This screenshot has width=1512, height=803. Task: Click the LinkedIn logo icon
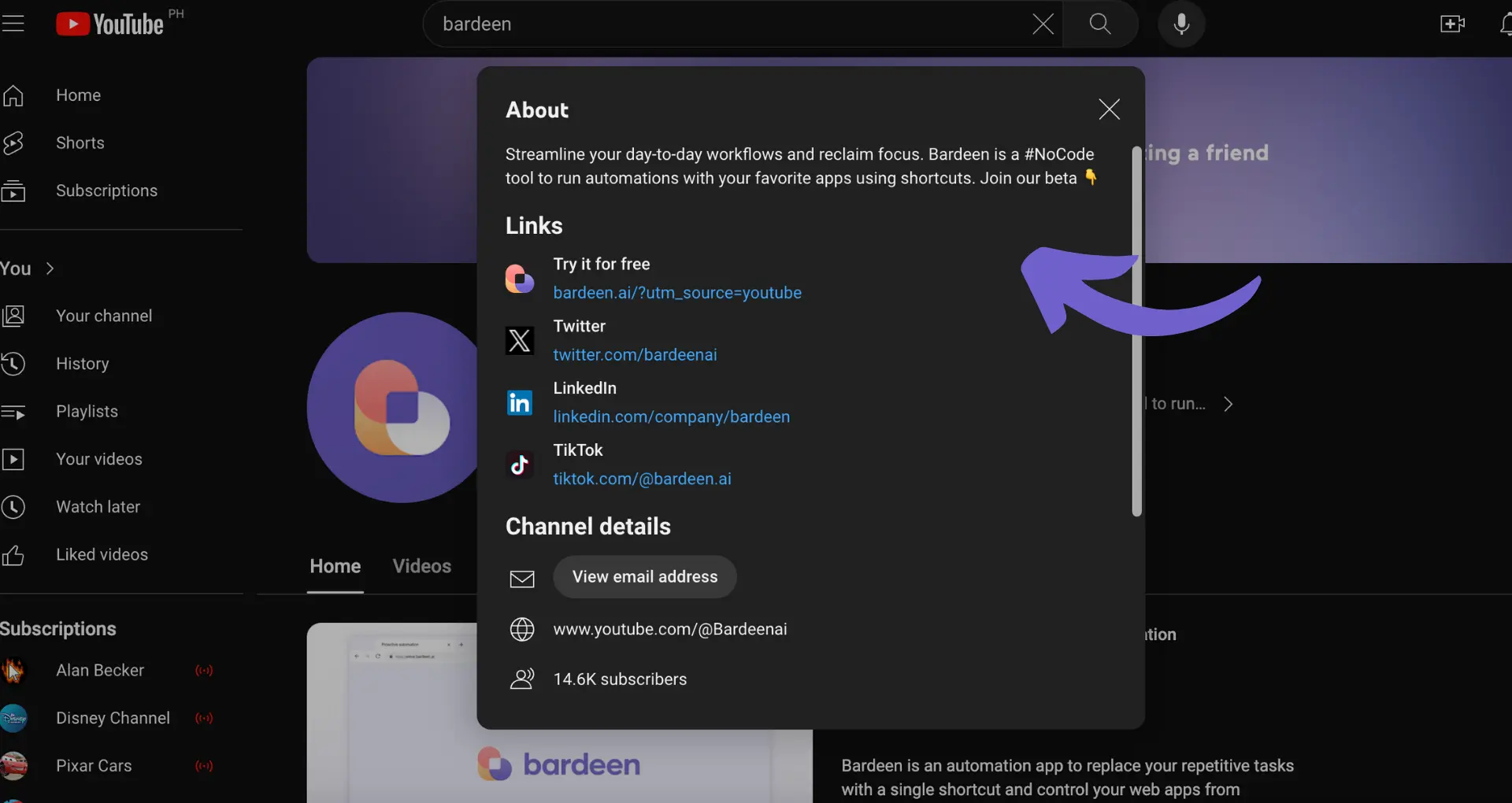click(x=520, y=402)
